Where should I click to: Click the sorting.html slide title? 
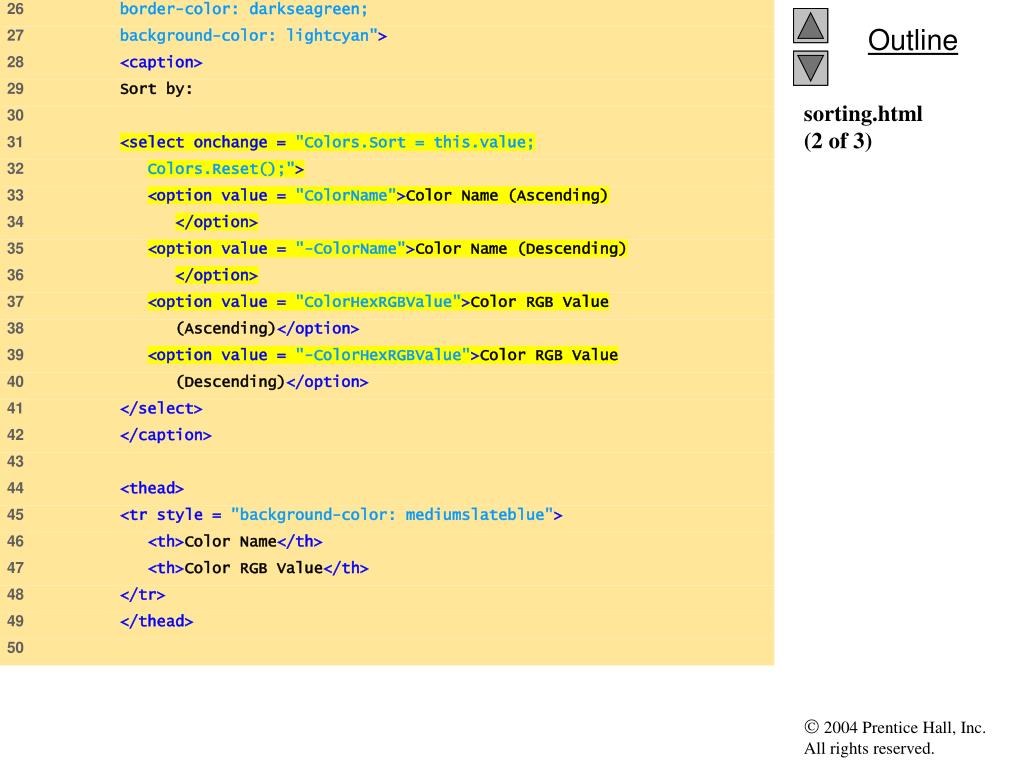coord(862,114)
